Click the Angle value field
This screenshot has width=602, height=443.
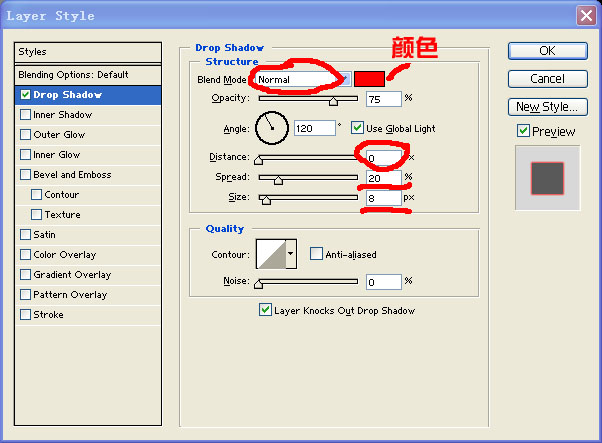[315, 128]
